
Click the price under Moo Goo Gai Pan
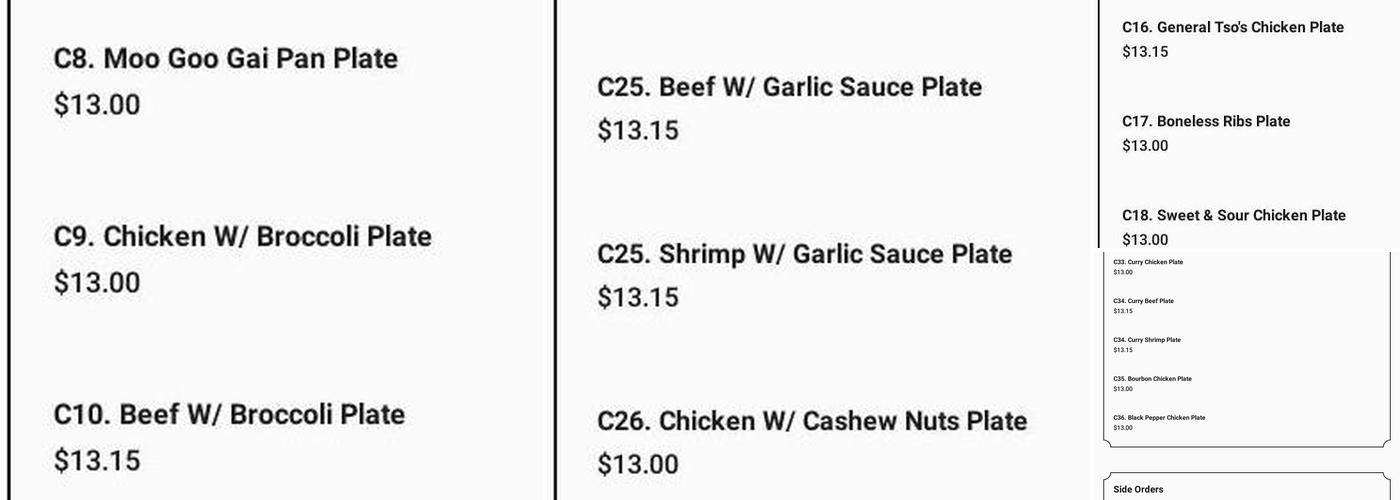pyautogui.click(x=97, y=105)
